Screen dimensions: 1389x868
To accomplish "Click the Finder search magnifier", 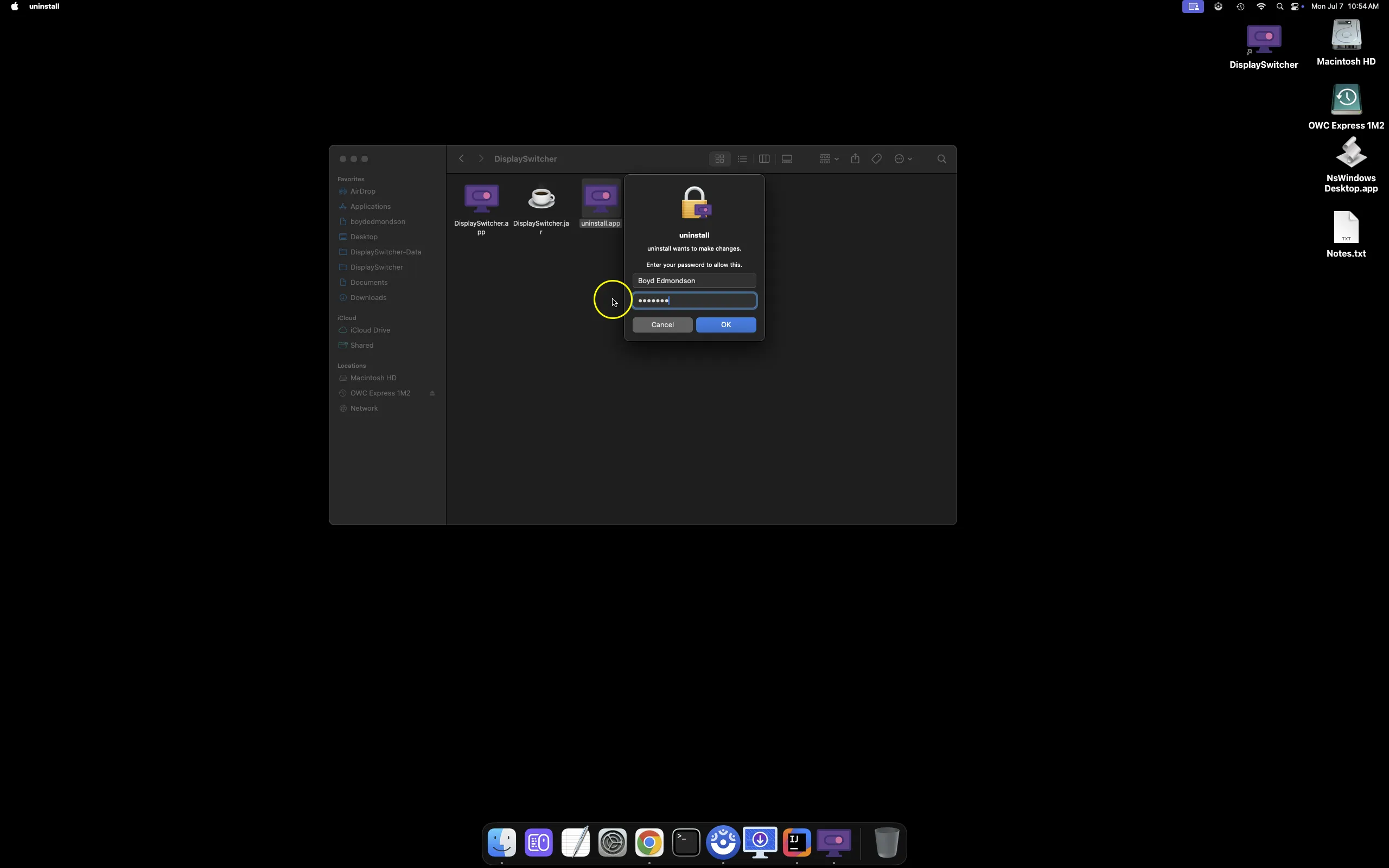I will click(x=941, y=159).
